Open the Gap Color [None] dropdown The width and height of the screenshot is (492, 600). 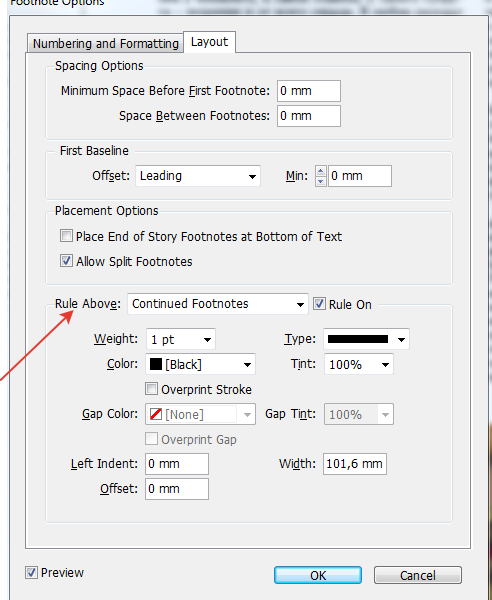point(200,414)
